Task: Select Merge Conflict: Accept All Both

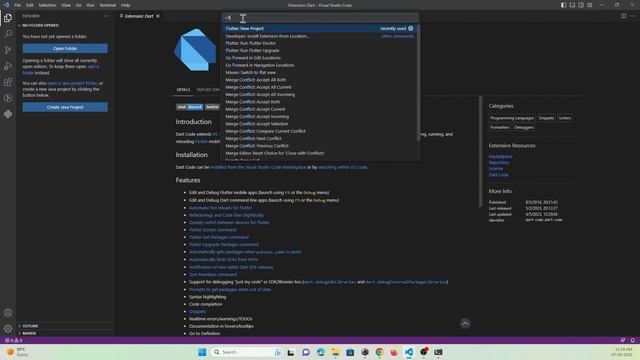Action: pos(320,80)
